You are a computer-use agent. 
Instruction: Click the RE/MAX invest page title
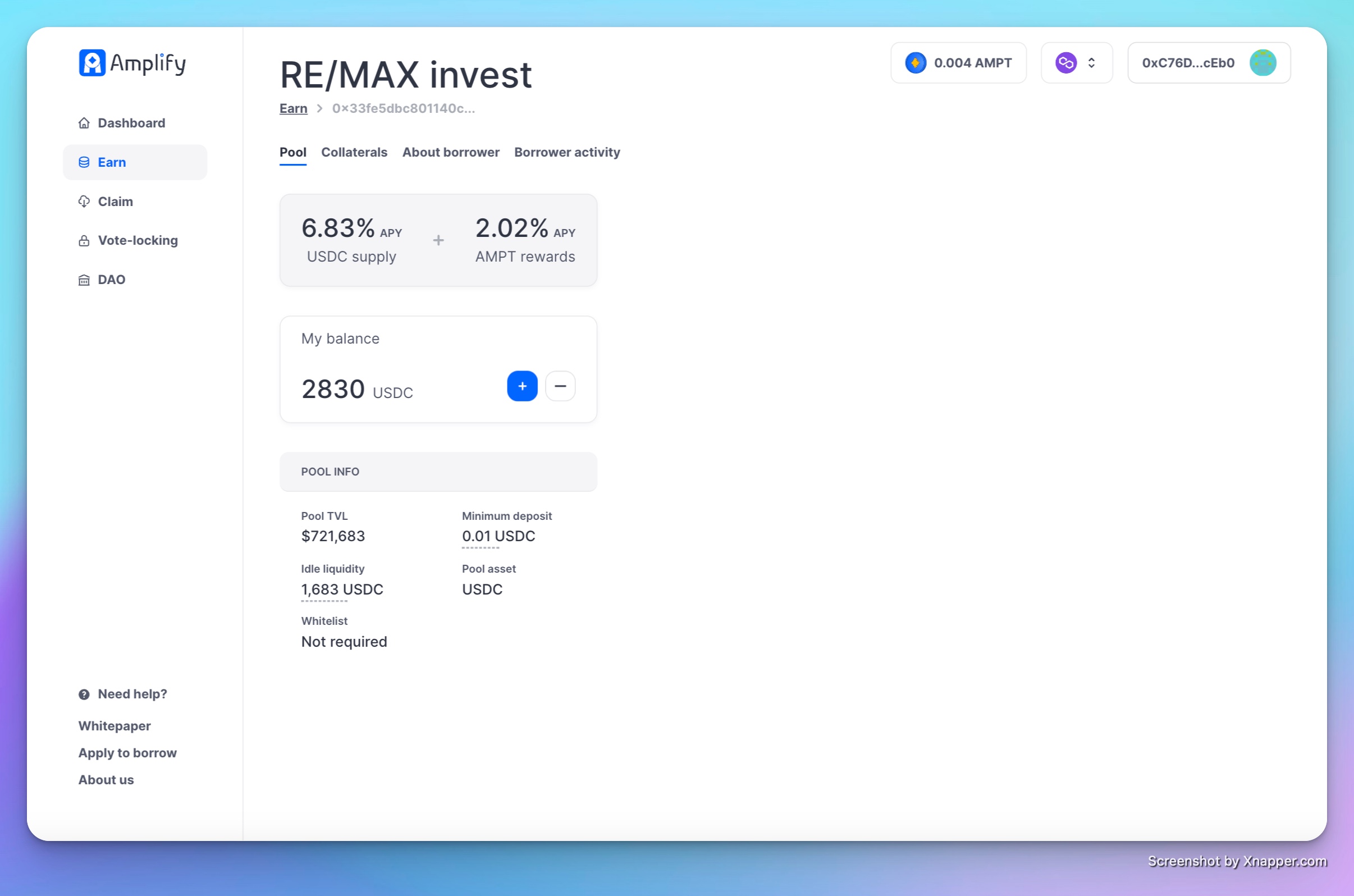click(406, 75)
